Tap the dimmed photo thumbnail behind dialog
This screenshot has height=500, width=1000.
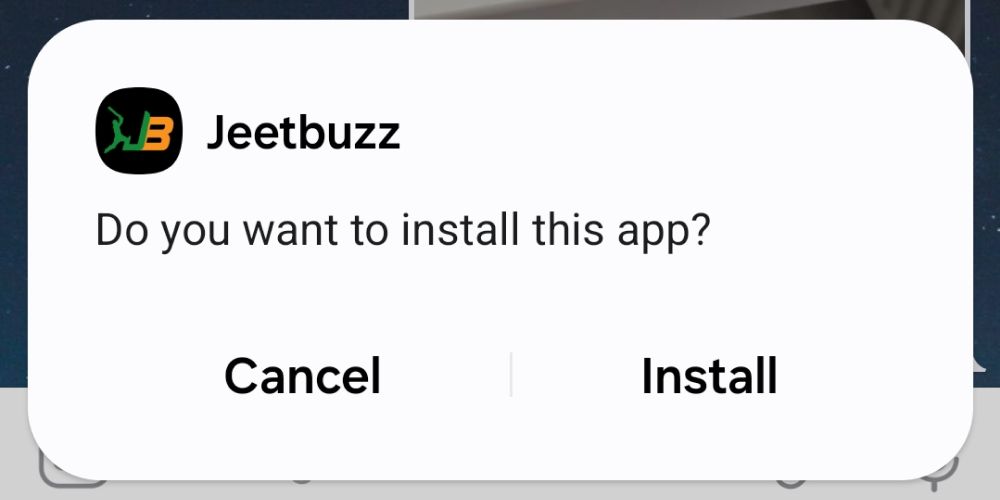pyautogui.click(x=689, y=10)
